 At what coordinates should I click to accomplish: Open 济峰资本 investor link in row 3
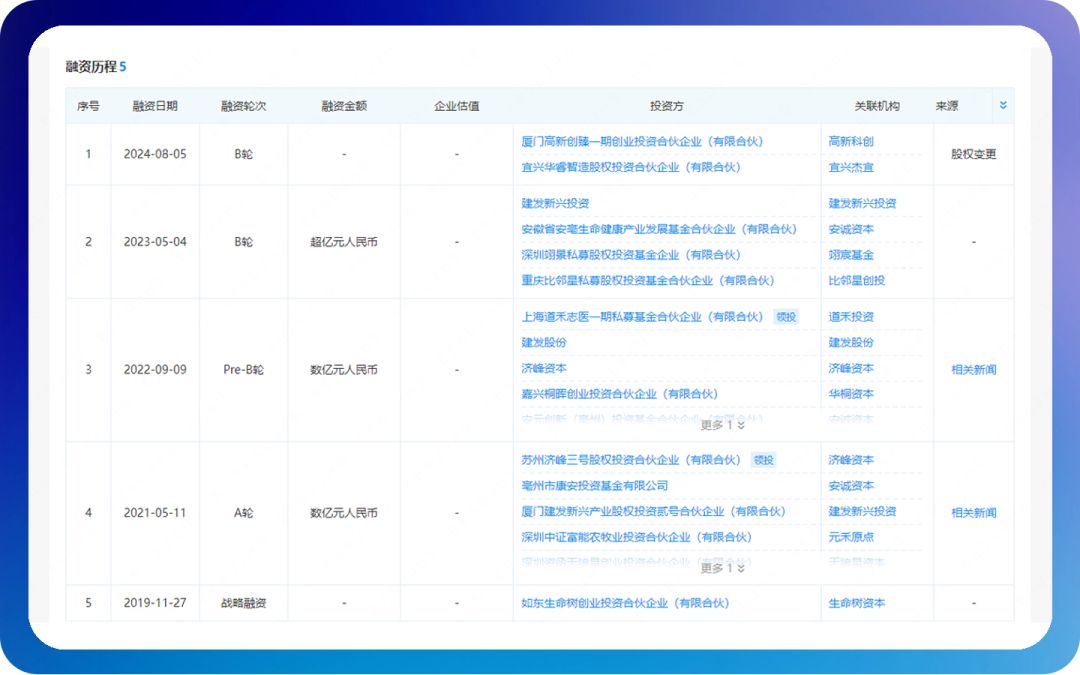click(x=543, y=368)
